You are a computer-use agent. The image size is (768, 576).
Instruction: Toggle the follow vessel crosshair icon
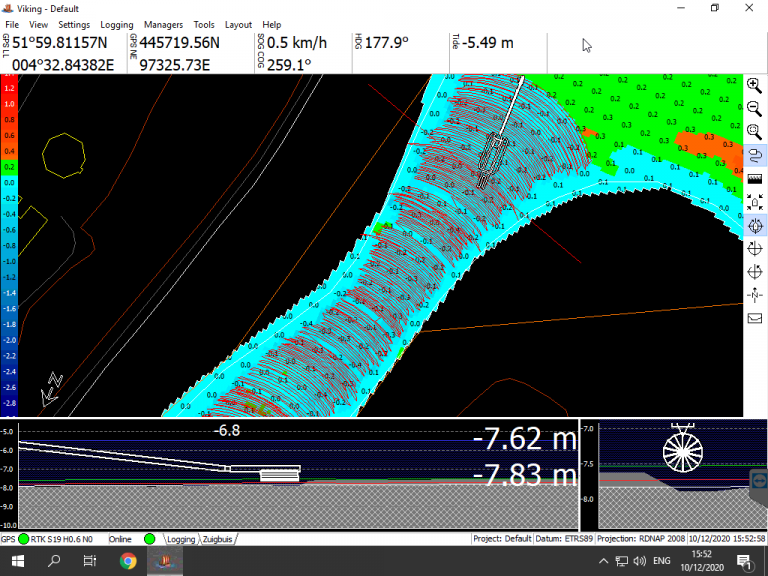[x=755, y=226]
